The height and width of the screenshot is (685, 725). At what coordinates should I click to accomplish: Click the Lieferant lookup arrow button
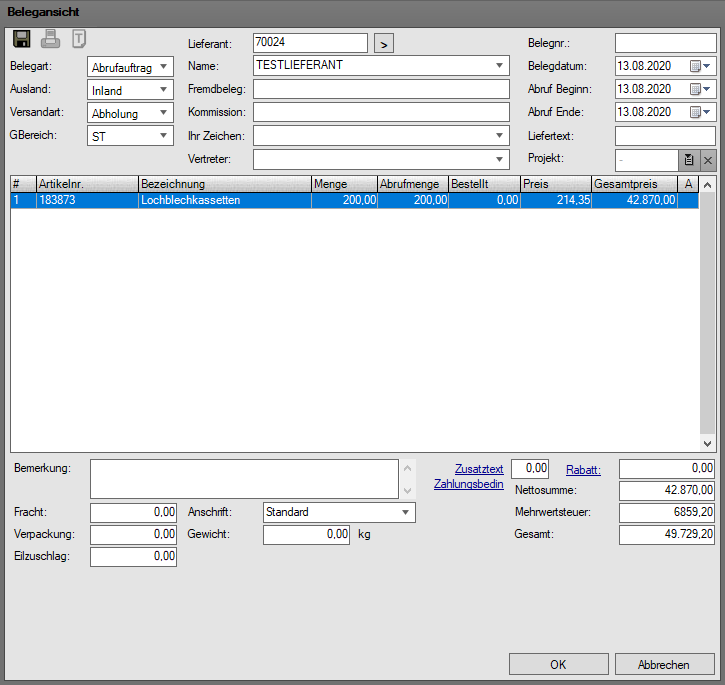(384, 43)
